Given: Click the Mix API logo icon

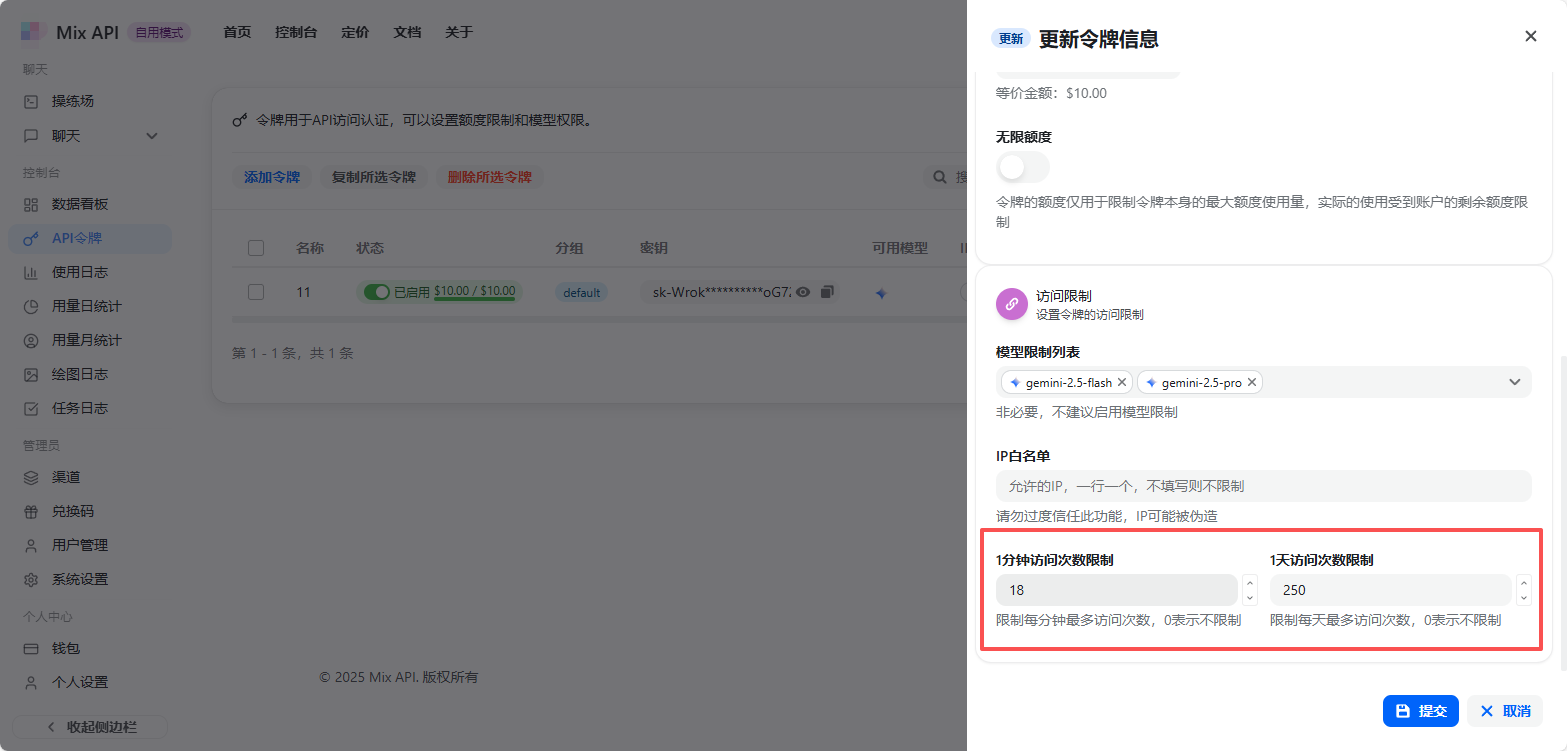Looking at the screenshot, I should point(33,32).
